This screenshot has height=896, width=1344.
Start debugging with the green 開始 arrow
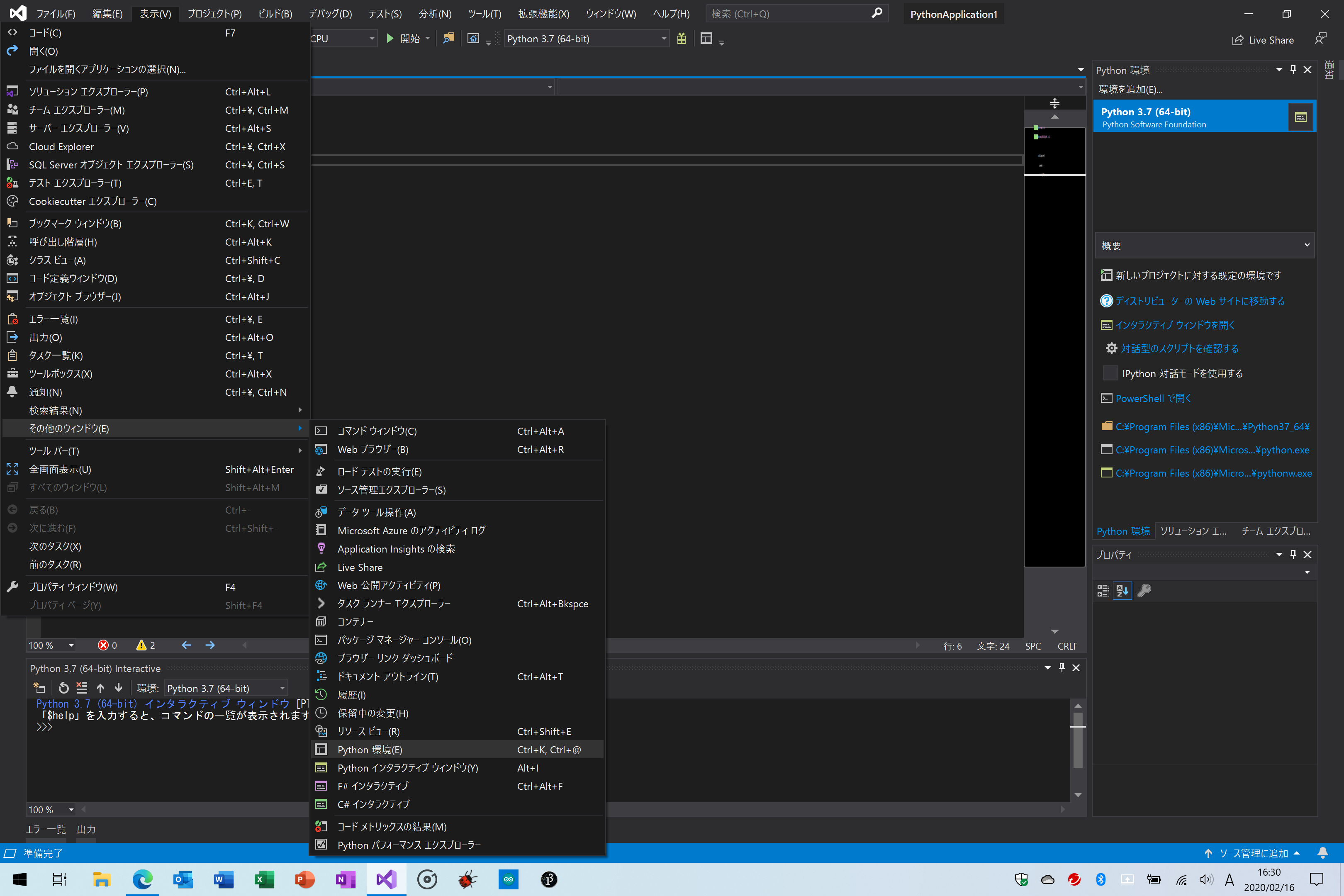390,38
